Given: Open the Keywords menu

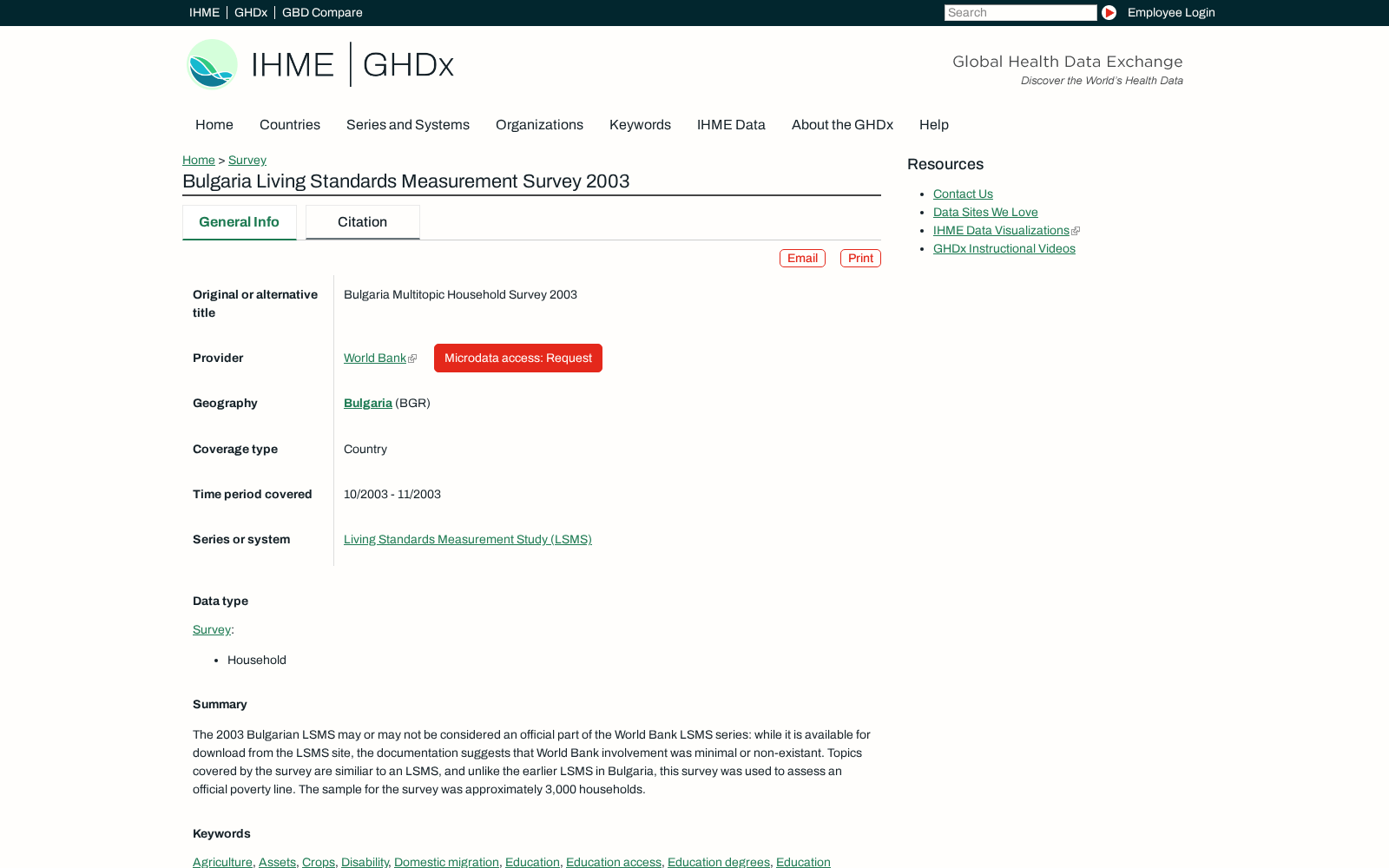Looking at the screenshot, I should coord(640,125).
